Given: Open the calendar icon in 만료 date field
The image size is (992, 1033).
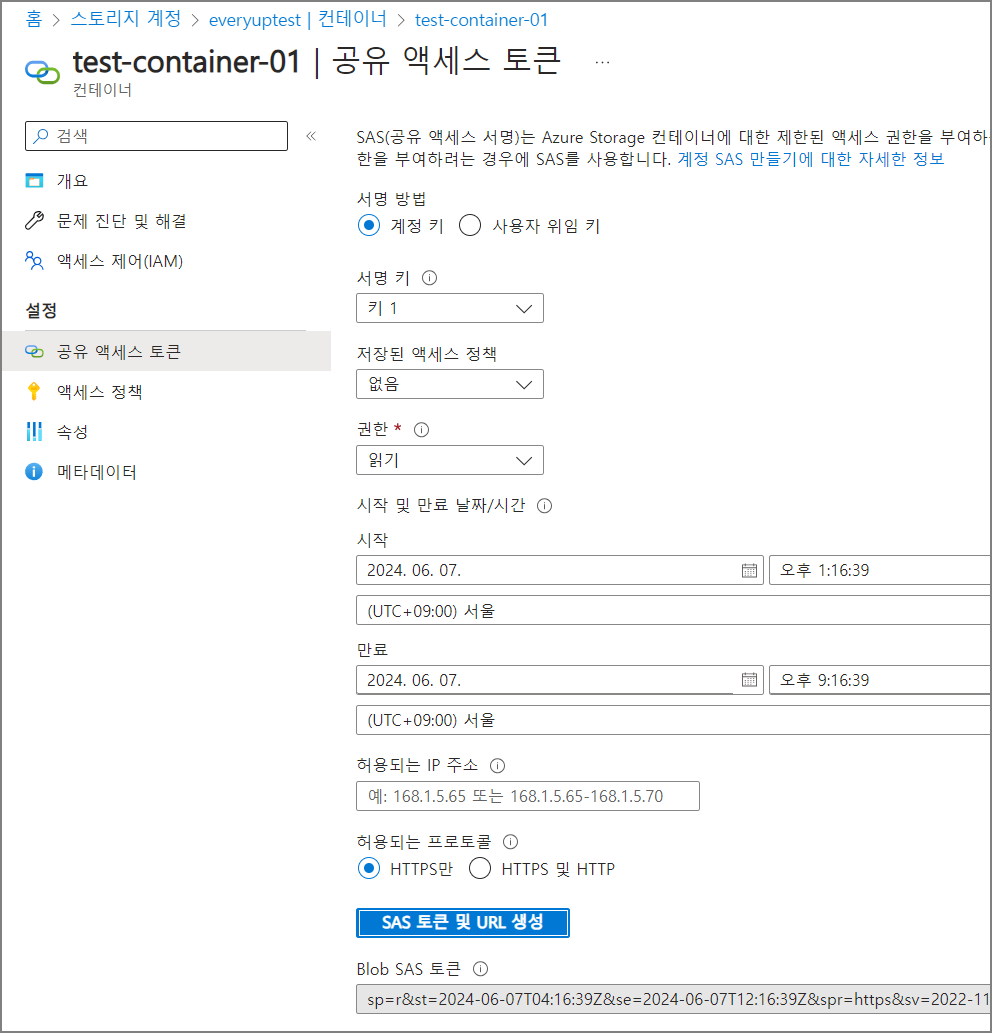Looking at the screenshot, I should [750, 680].
